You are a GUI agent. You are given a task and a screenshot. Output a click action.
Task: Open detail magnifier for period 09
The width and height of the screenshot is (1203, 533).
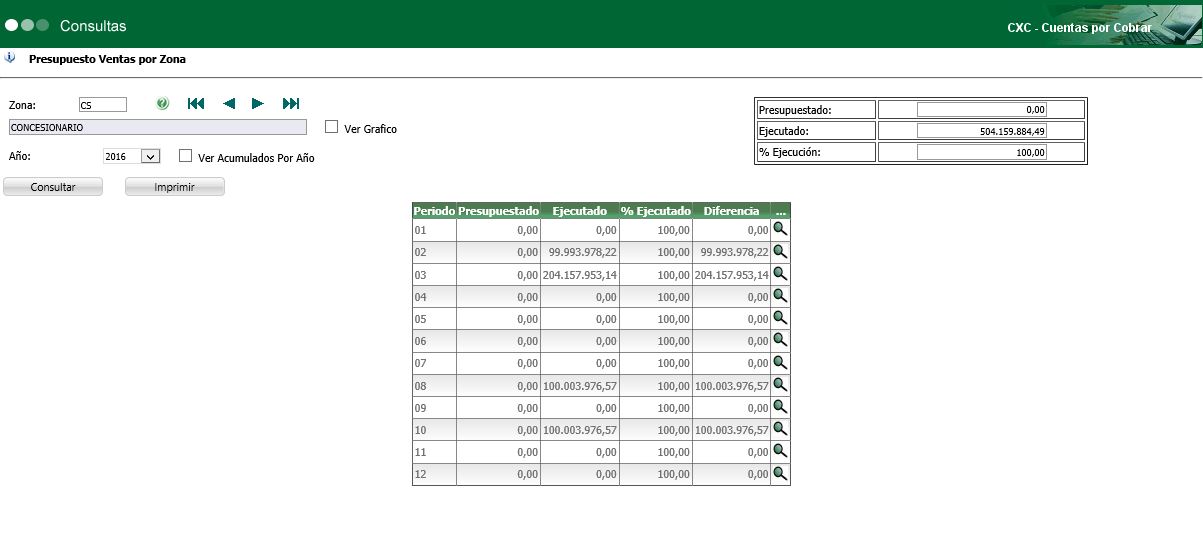tap(781, 406)
